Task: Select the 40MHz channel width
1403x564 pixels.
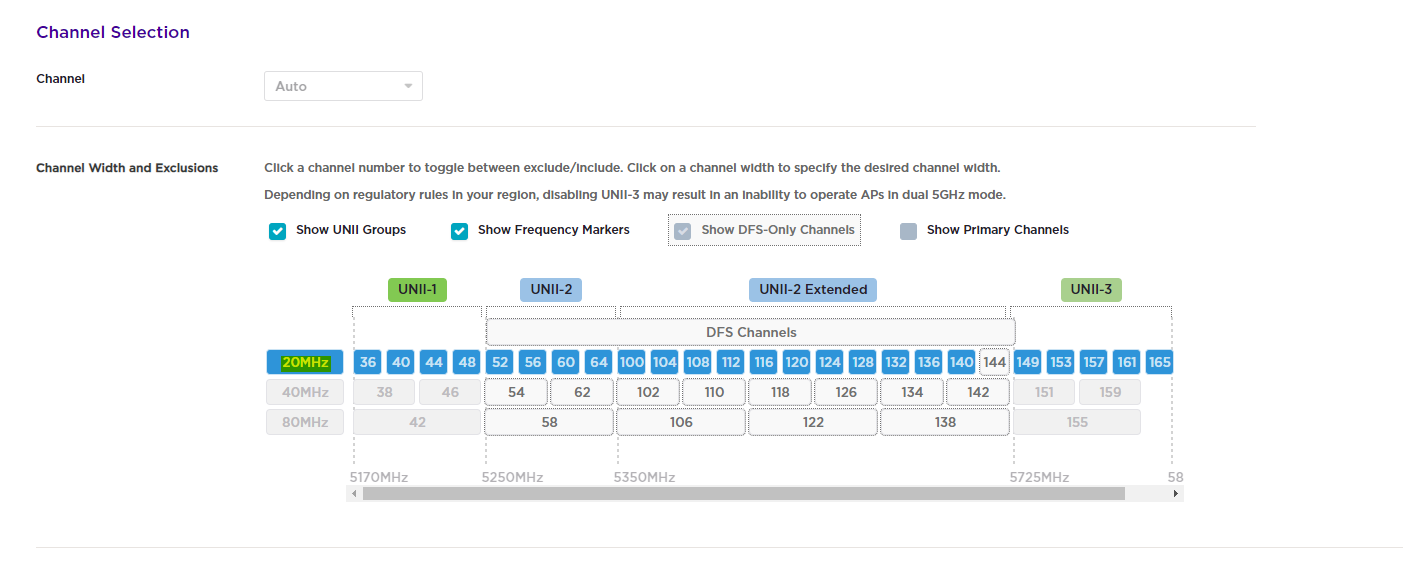Action: (x=305, y=392)
